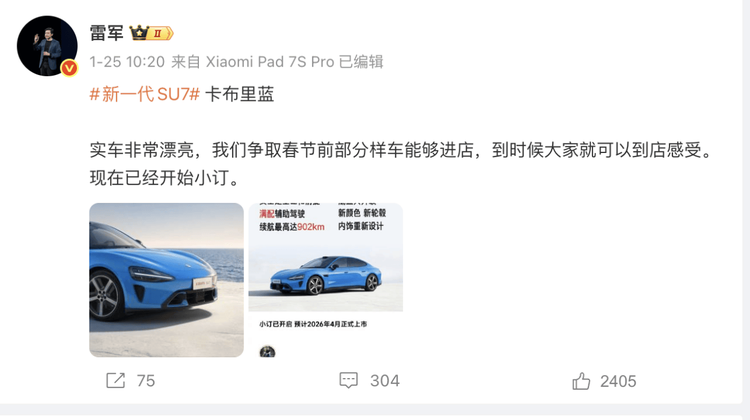Screen dimensions: 750x420
Task: Open comments via speech bubble icon
Action: tap(349, 381)
